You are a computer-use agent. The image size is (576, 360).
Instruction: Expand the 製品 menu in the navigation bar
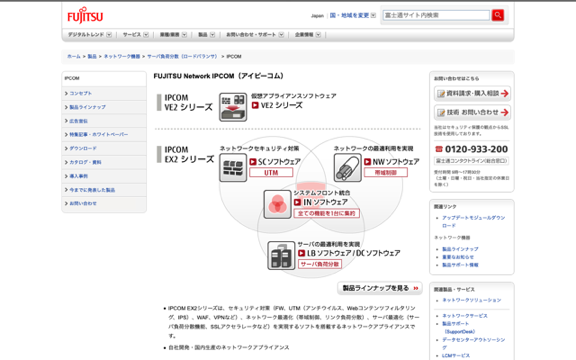[206, 35]
